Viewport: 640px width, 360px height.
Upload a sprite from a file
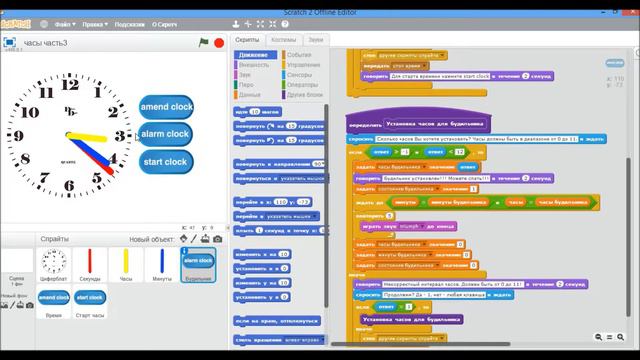pyautogui.click(x=205, y=238)
